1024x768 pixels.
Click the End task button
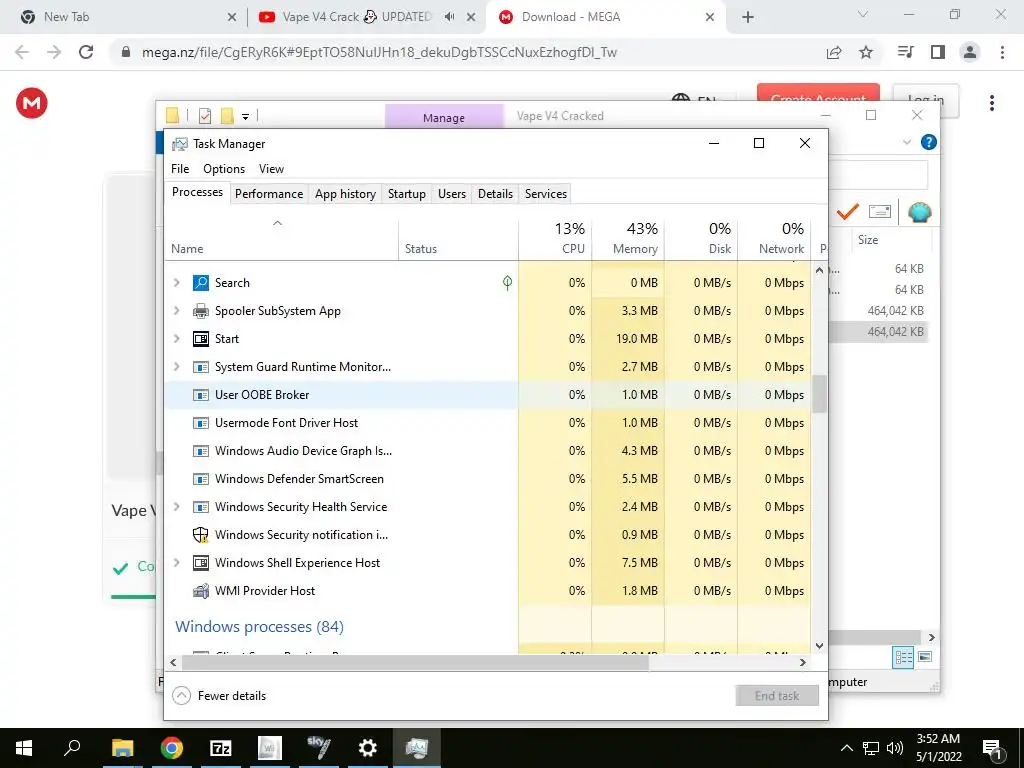(777, 696)
